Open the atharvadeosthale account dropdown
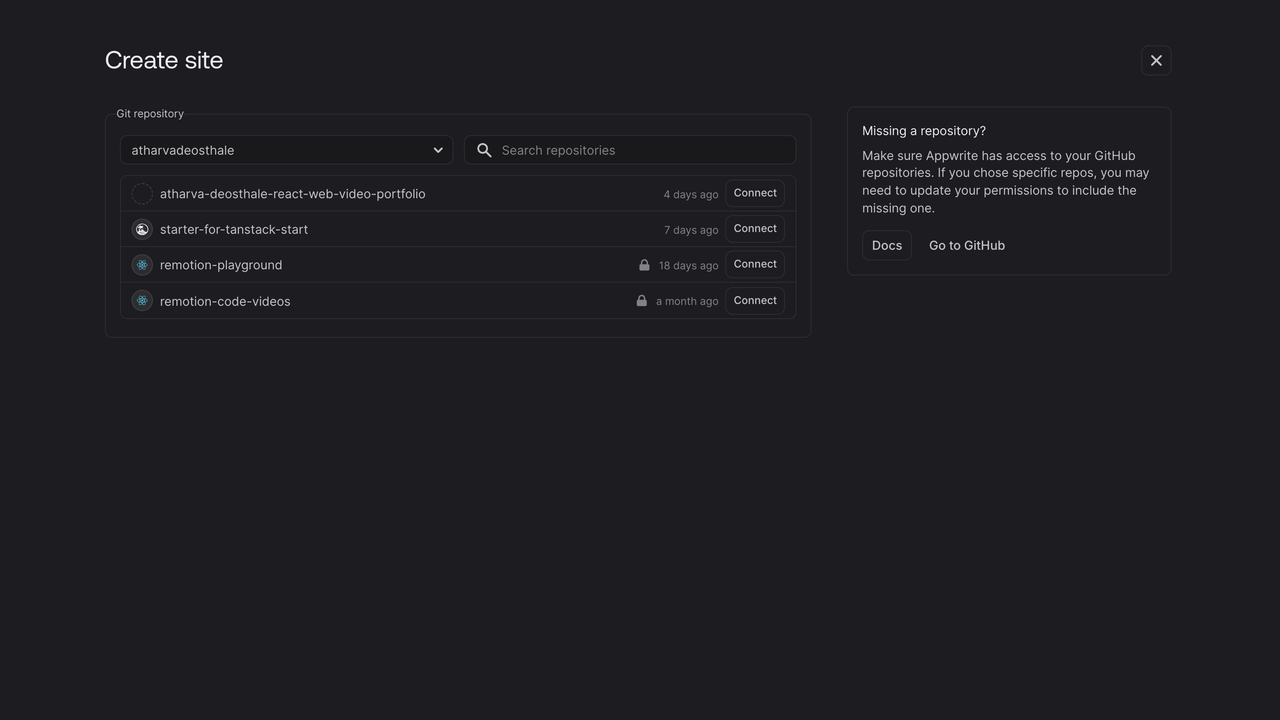Screen dimensions: 1280x720 [285, 149]
